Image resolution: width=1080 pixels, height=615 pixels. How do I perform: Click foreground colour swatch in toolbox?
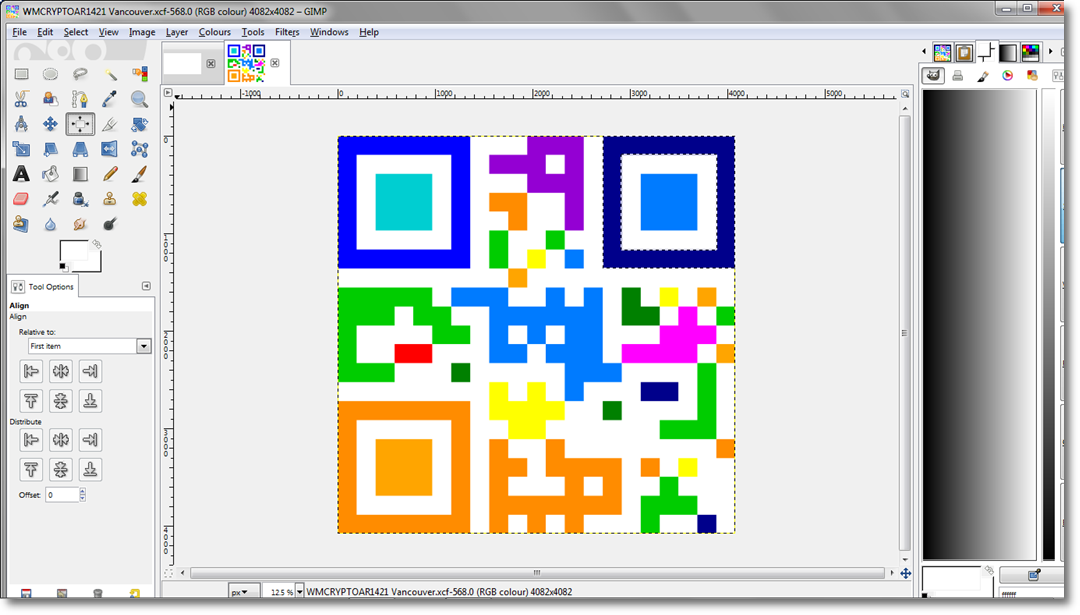[x=74, y=252]
